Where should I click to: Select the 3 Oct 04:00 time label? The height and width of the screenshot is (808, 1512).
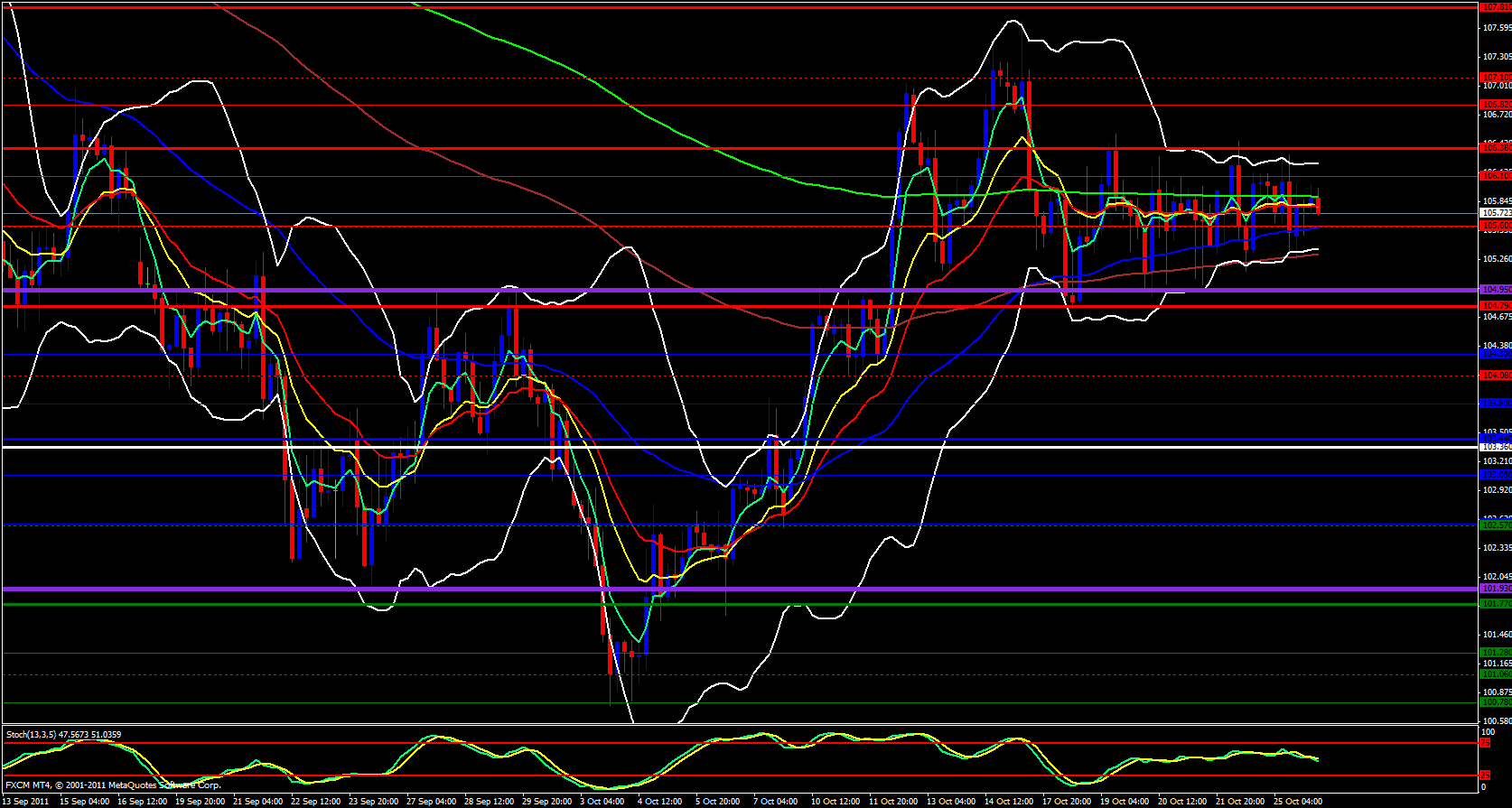pyautogui.click(x=602, y=801)
